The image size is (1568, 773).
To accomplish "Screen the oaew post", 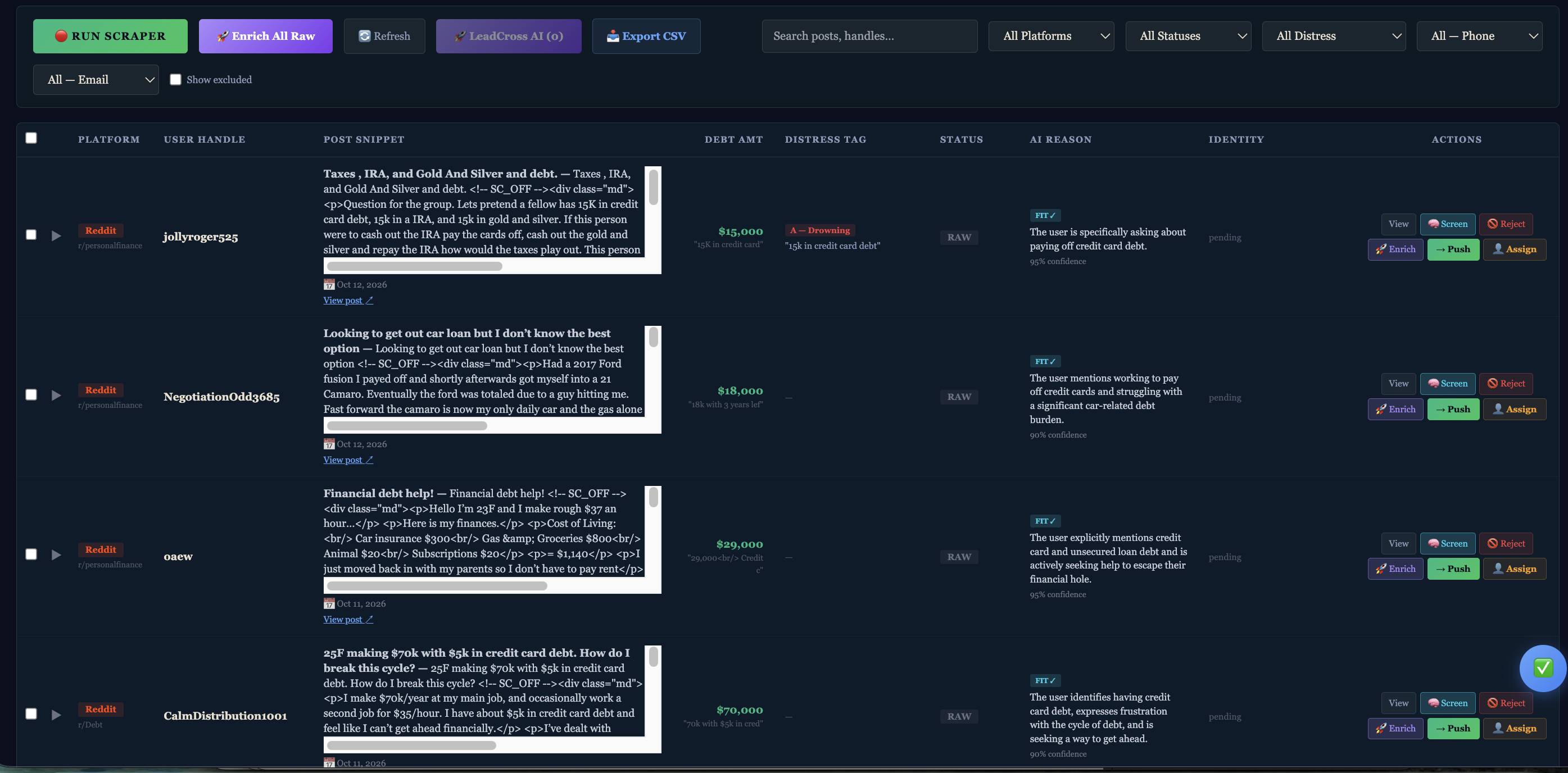I will point(1448,544).
